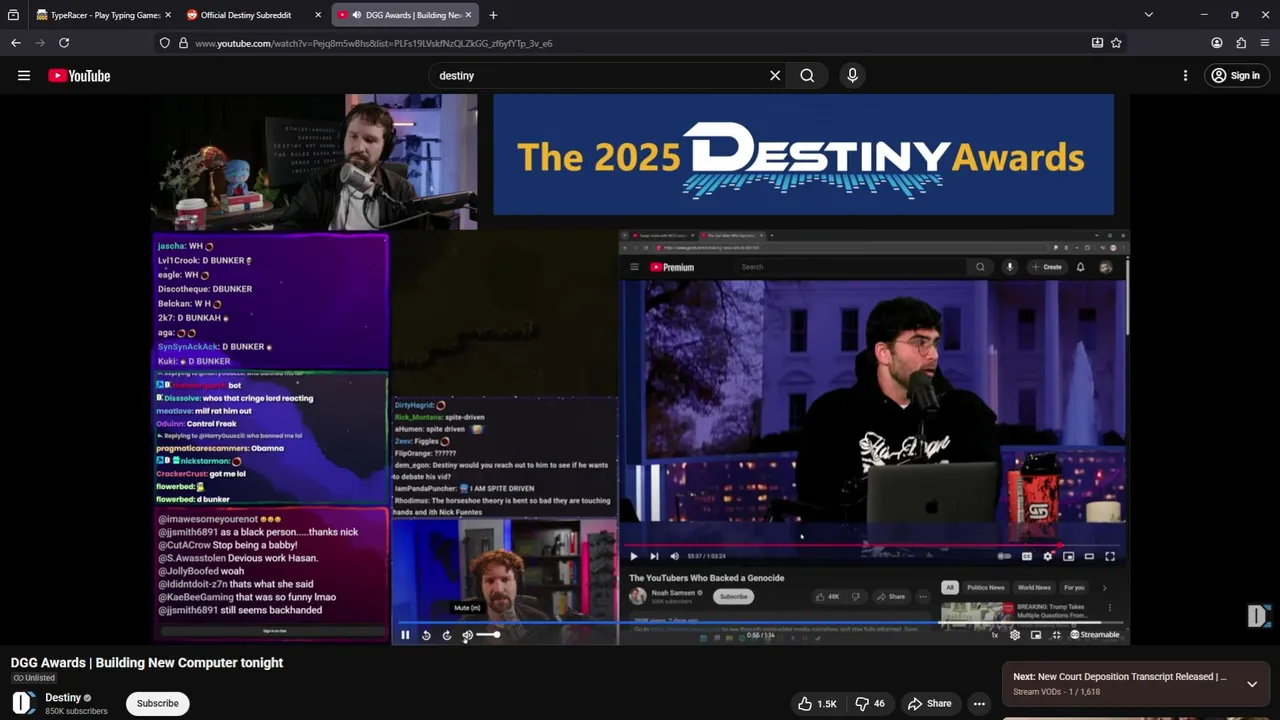Change the 1x playback speed

point(995,635)
